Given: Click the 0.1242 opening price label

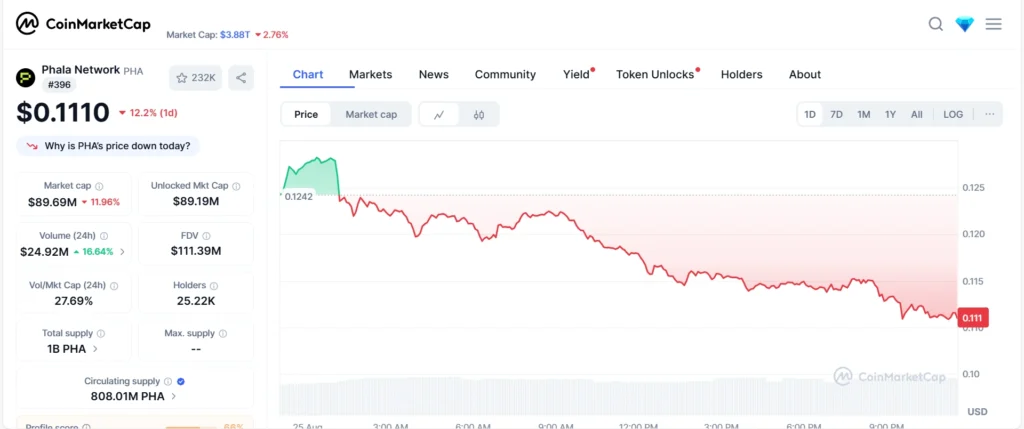Looking at the screenshot, I should point(298,197).
